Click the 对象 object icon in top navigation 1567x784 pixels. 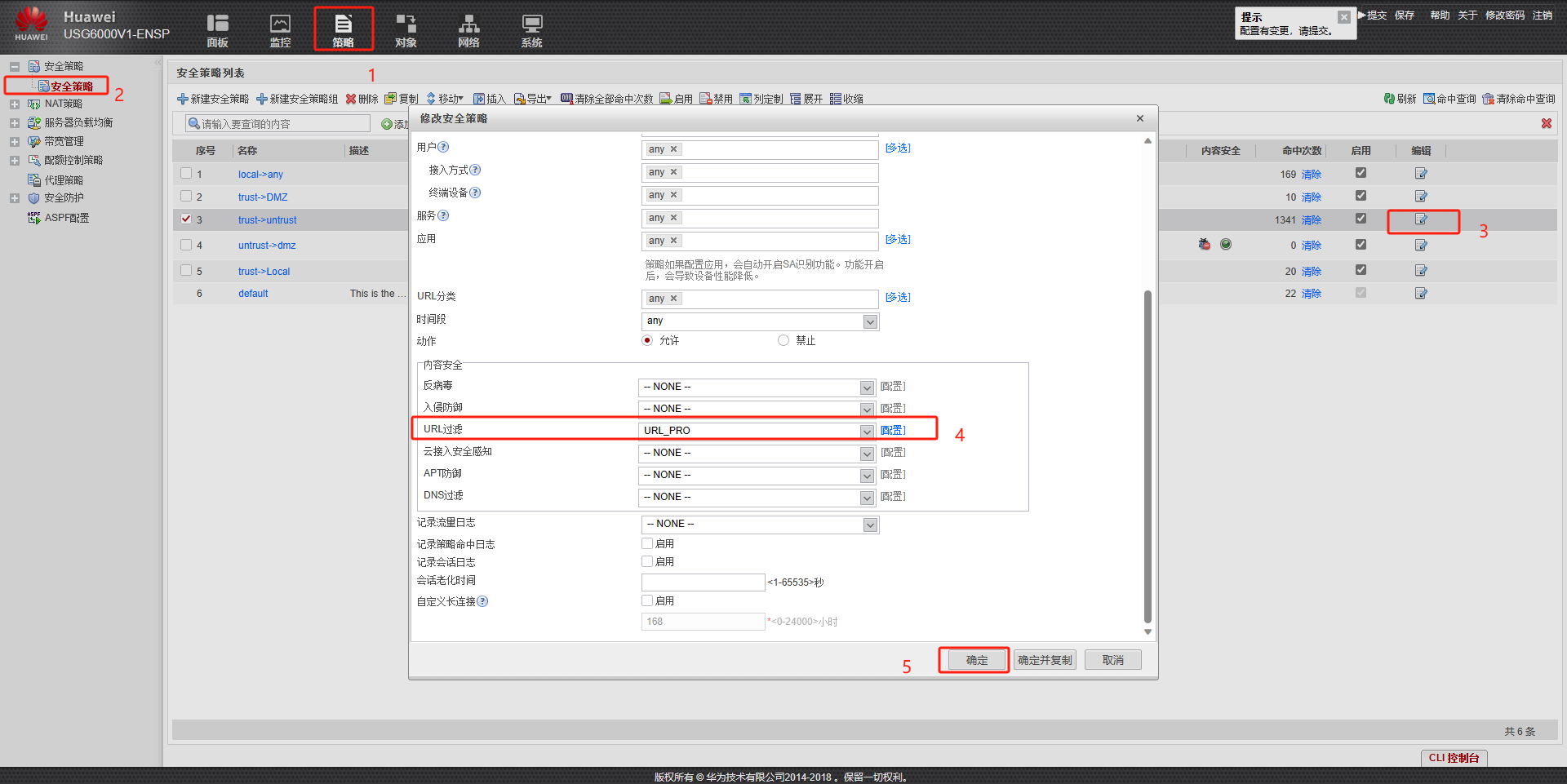pos(406,29)
